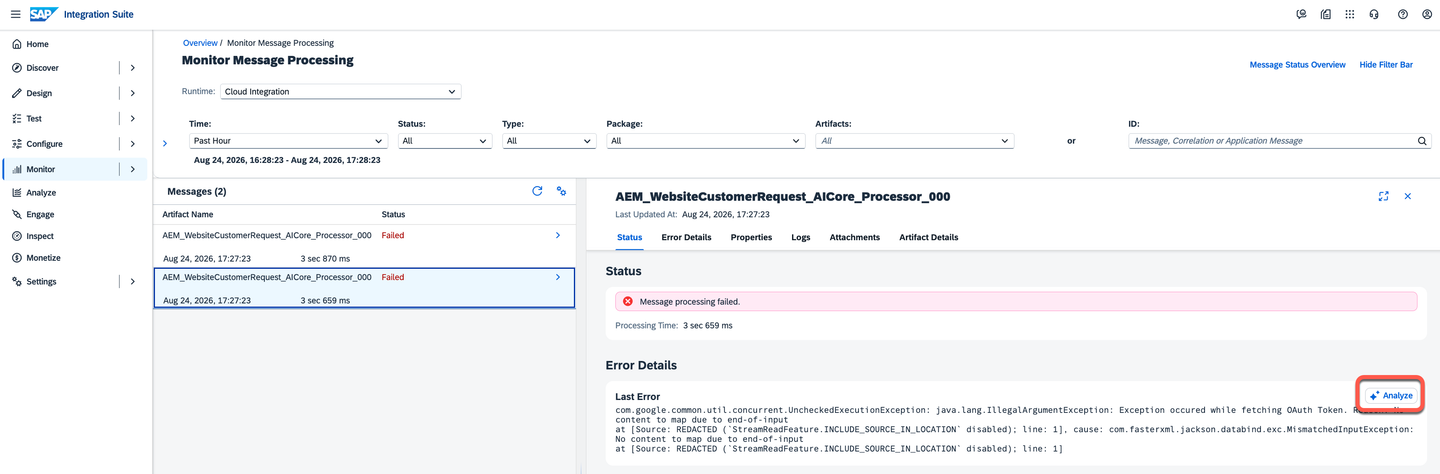Refresh the Messages list
Image resolution: width=1440 pixels, height=474 pixels.
pos(537,191)
